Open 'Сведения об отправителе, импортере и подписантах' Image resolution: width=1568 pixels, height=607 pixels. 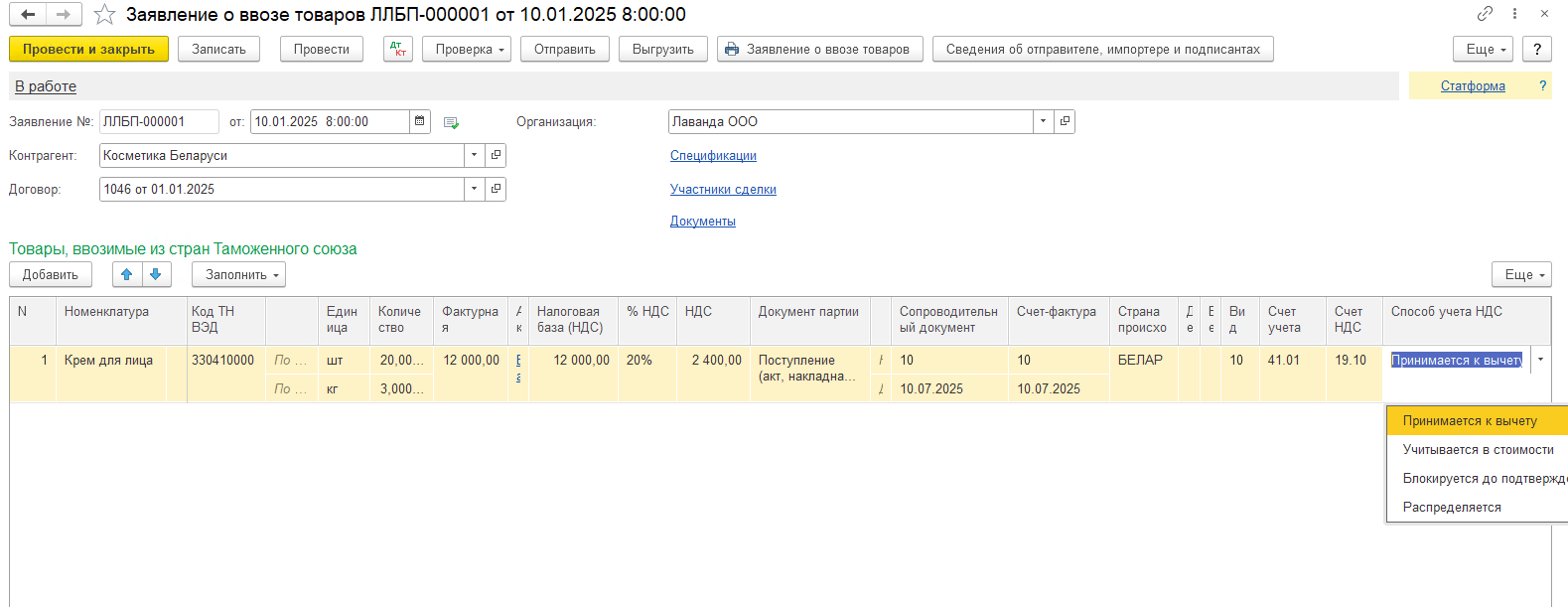pos(1103,49)
